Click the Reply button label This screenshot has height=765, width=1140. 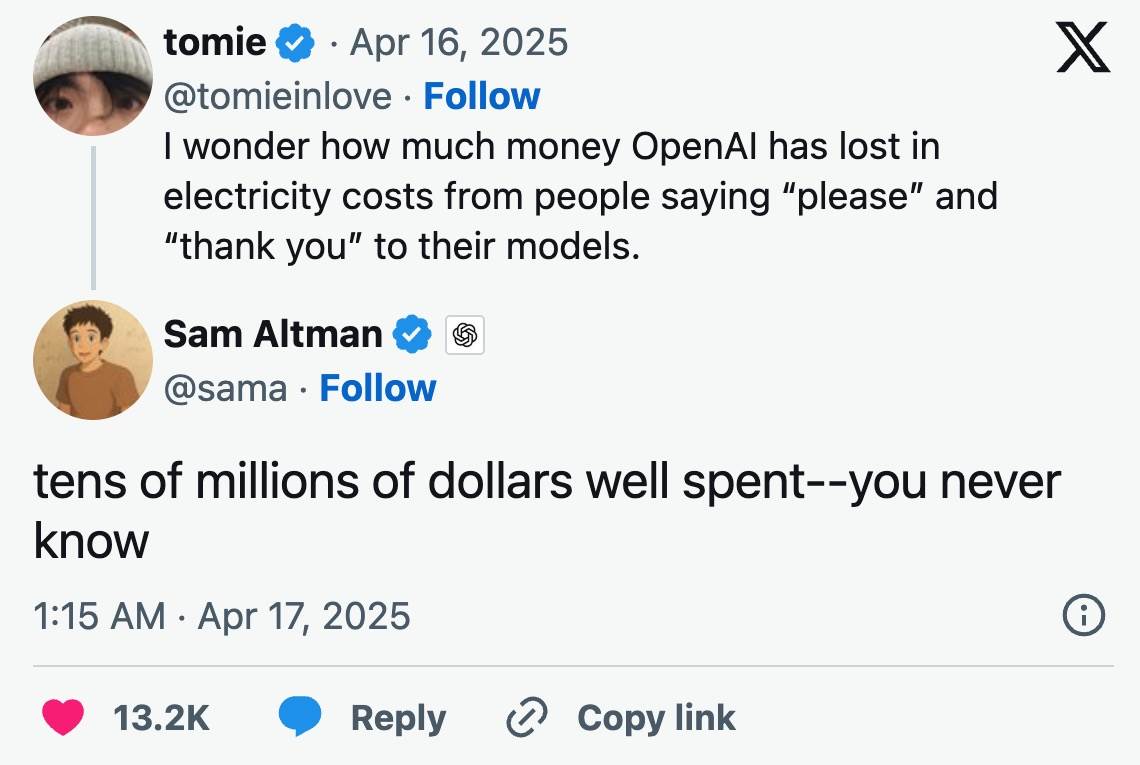pyautogui.click(x=398, y=718)
